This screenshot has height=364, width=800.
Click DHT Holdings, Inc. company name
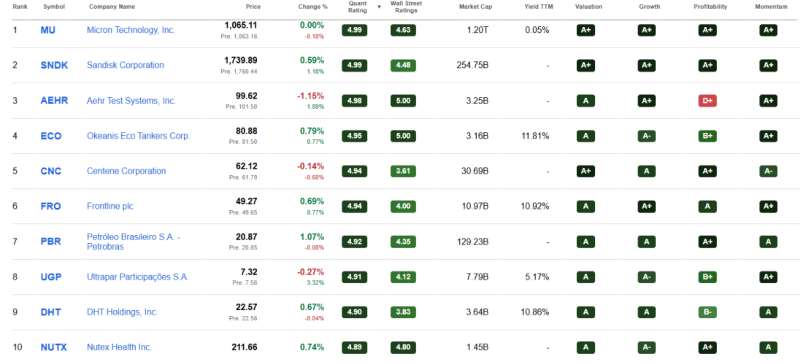point(122,312)
